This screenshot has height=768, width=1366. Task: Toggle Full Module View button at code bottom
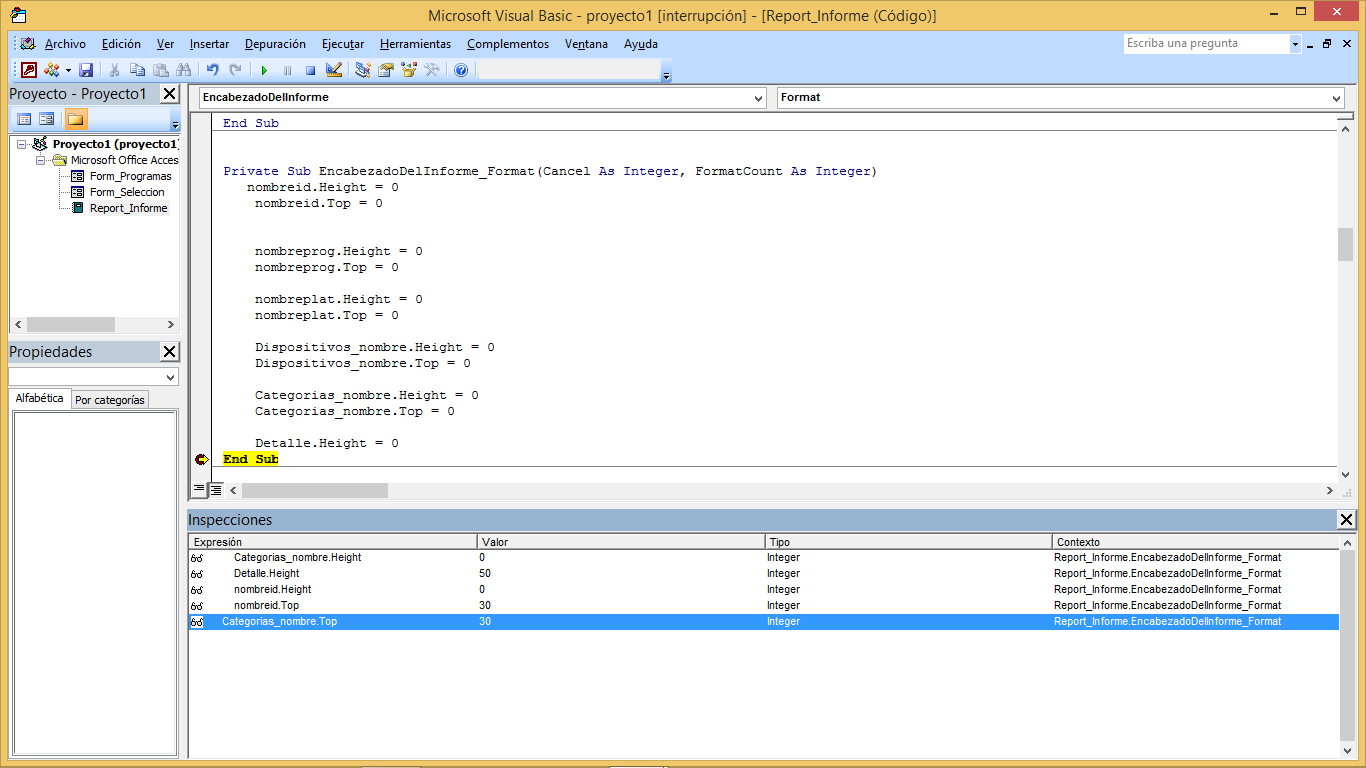[x=216, y=490]
